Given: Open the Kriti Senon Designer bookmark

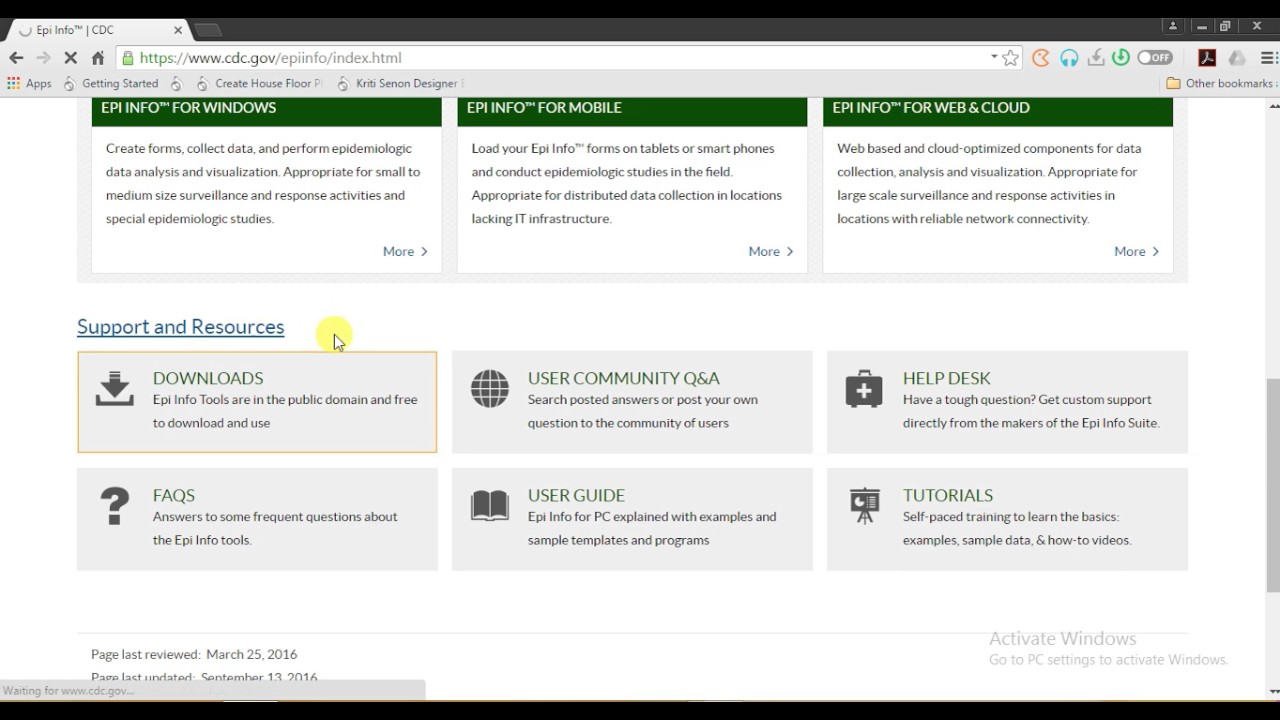Looking at the screenshot, I should click(x=399, y=83).
